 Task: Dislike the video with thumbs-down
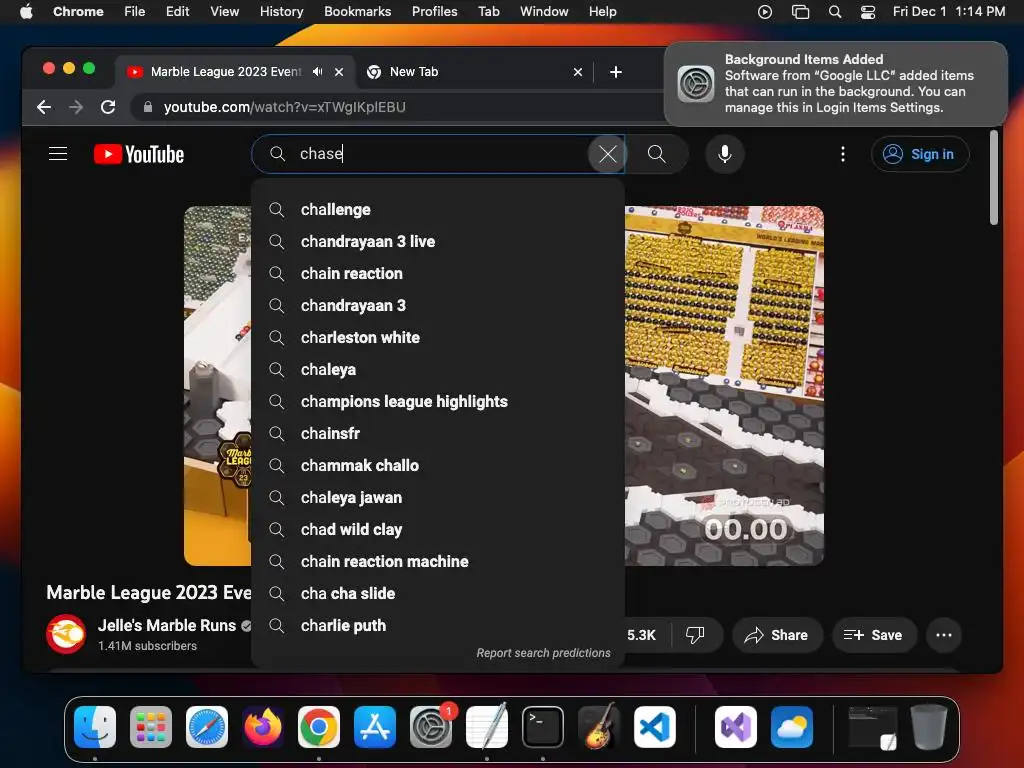[695, 635]
